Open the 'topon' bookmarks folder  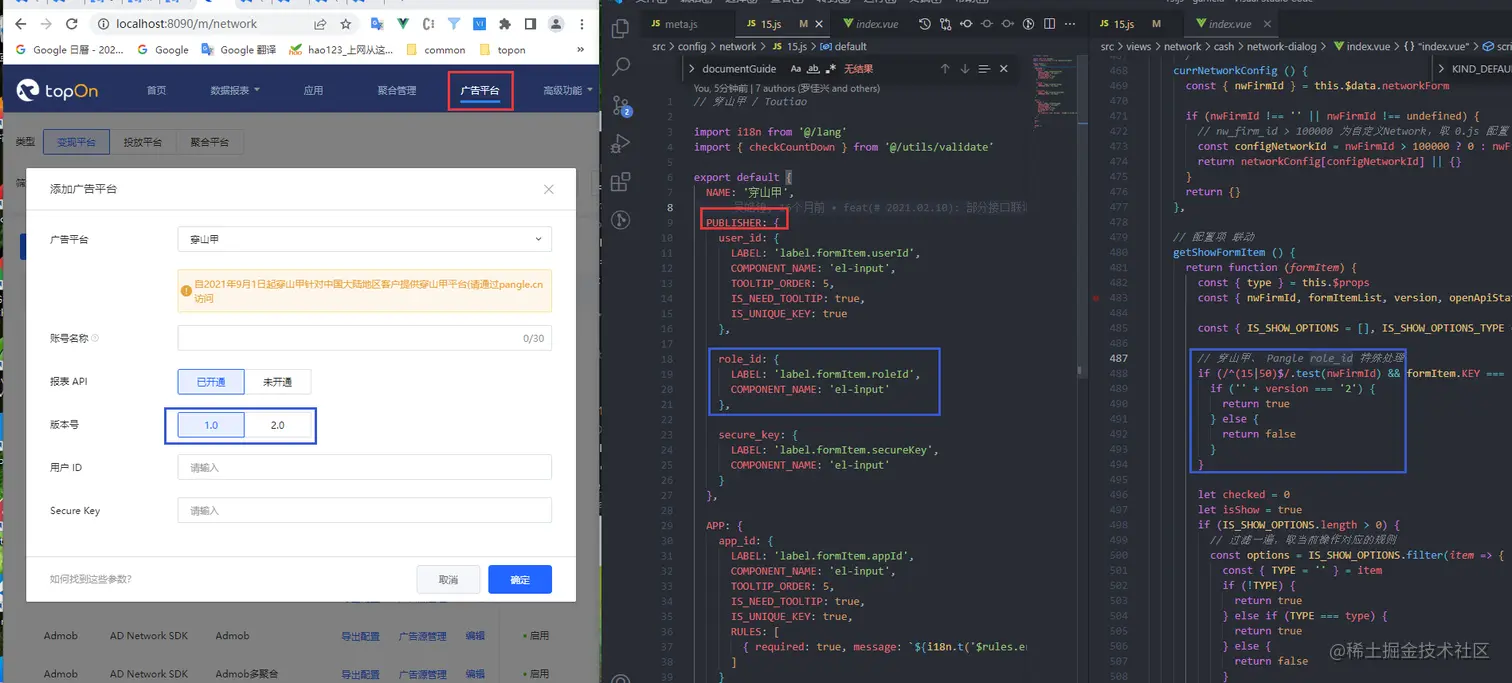503,49
